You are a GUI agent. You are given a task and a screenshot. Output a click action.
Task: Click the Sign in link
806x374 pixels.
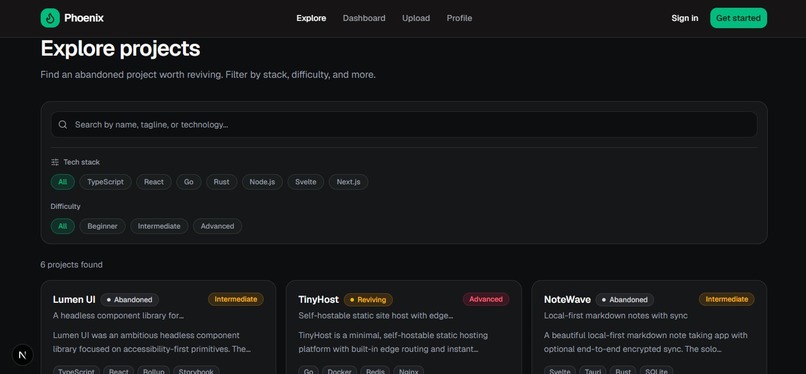pos(685,18)
